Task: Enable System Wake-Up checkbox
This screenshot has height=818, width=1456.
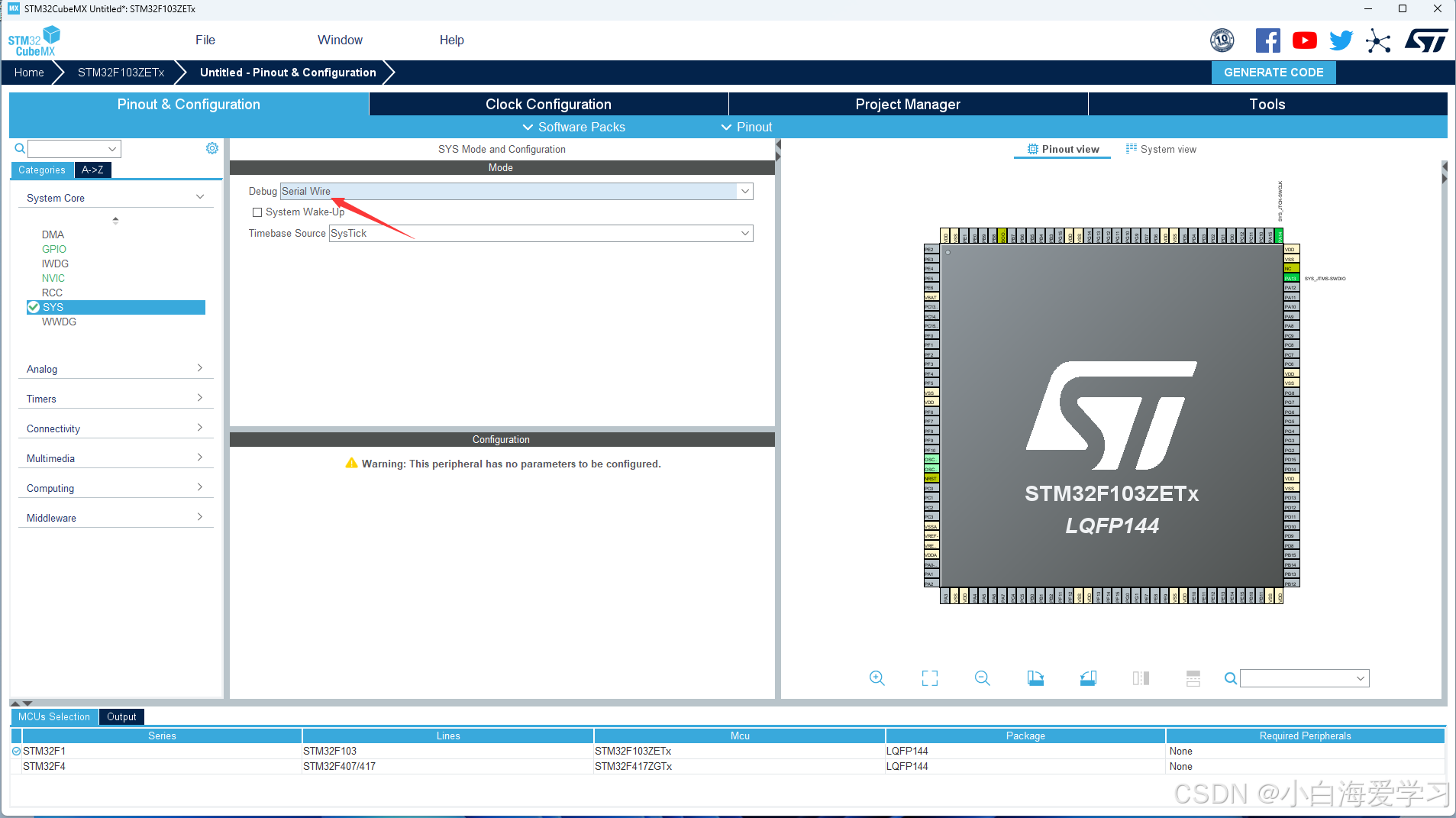Action: click(257, 212)
